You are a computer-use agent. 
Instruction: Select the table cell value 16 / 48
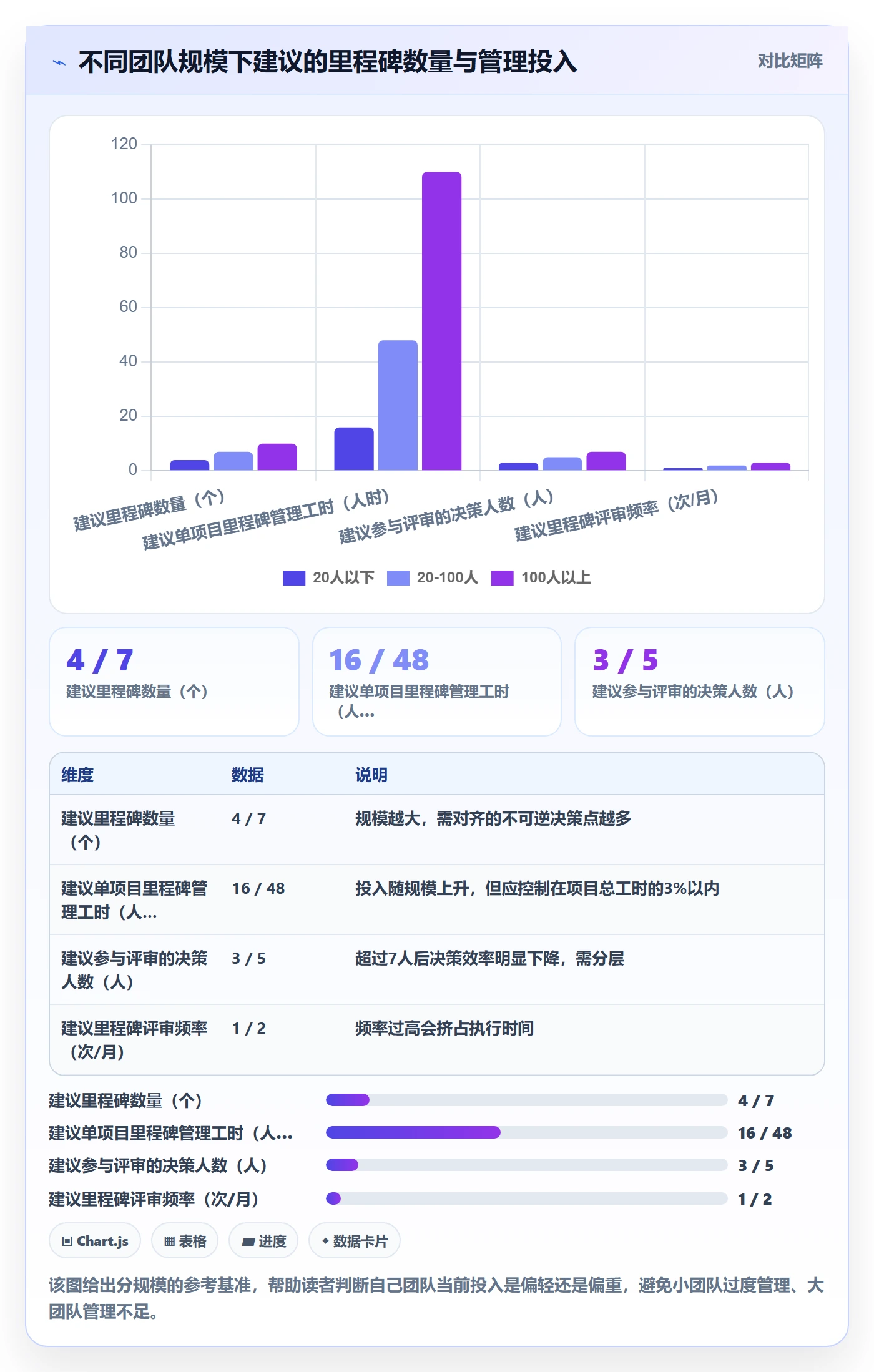258,888
